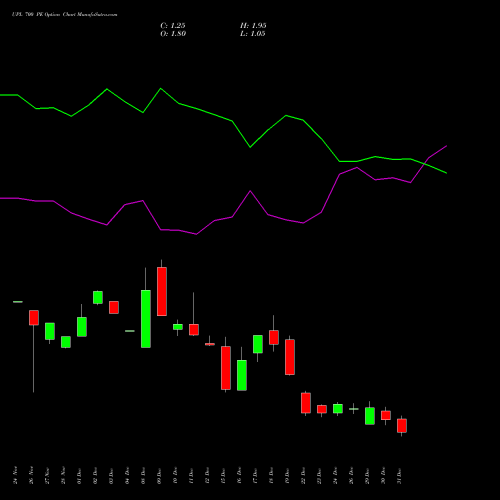Select the 10 Dec date label
This screenshot has width=500, height=500.
[x=175, y=476]
